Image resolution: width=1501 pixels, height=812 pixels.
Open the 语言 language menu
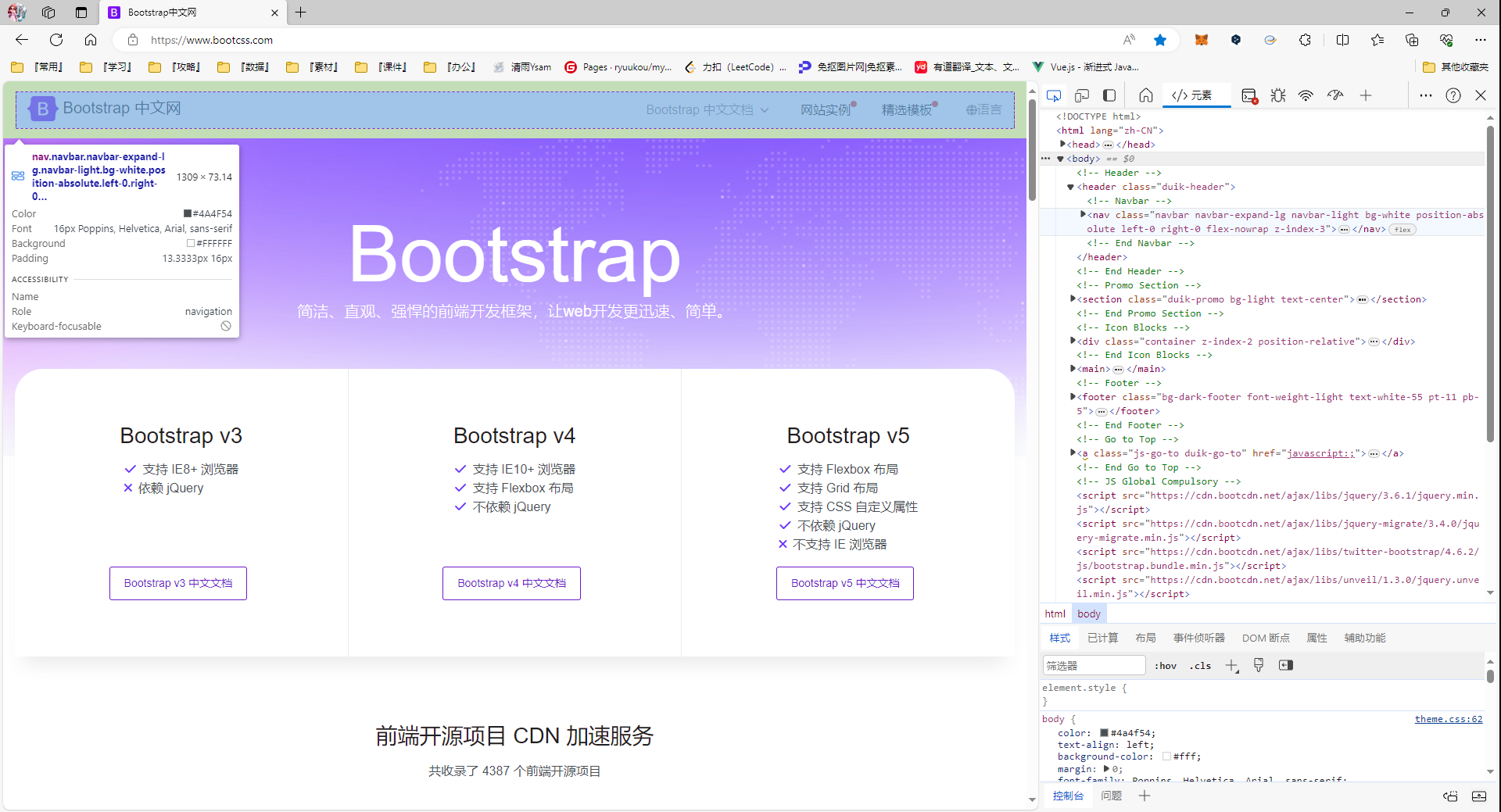(983, 110)
